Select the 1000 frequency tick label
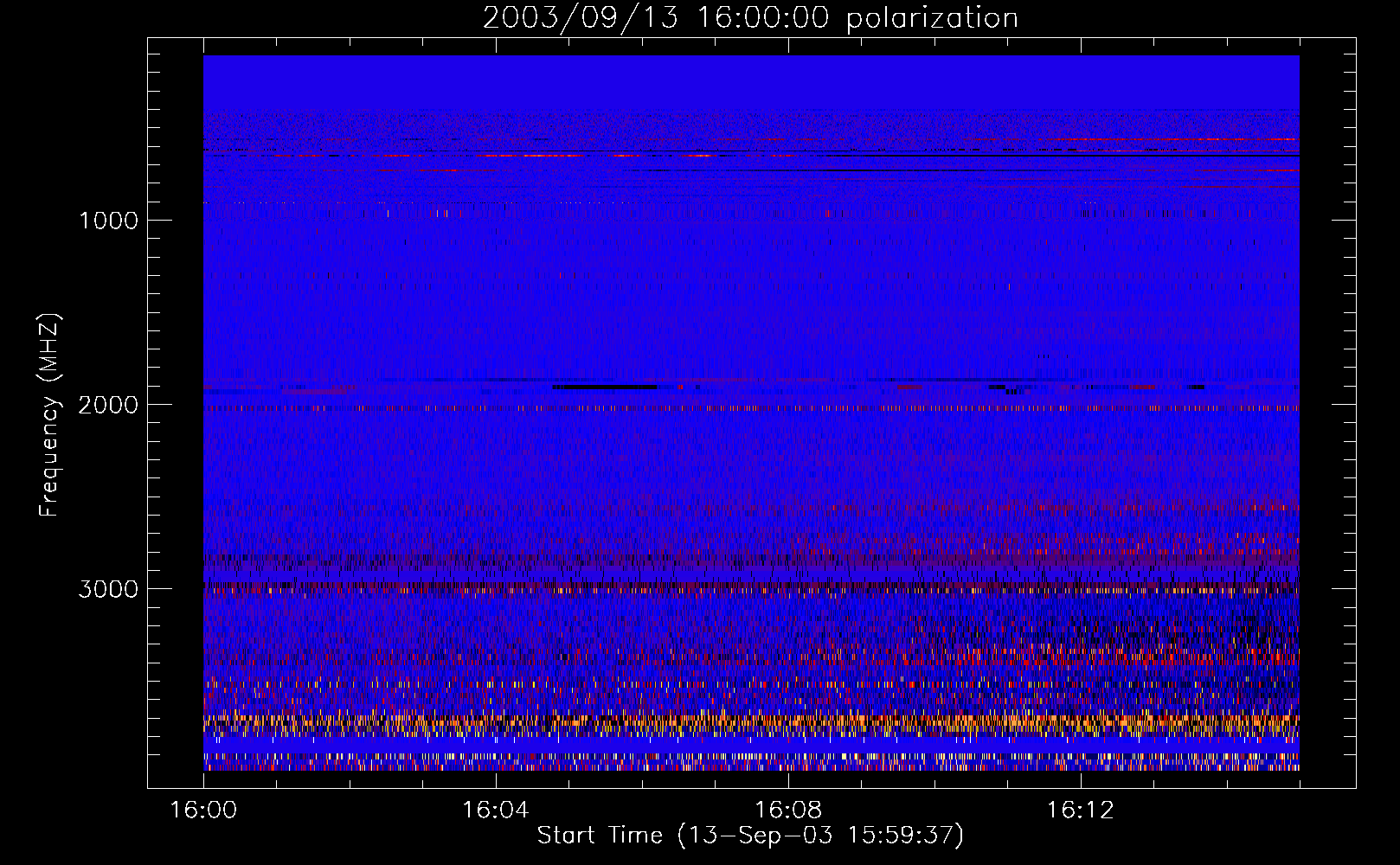Image resolution: width=1400 pixels, height=865 pixels. click(x=108, y=221)
